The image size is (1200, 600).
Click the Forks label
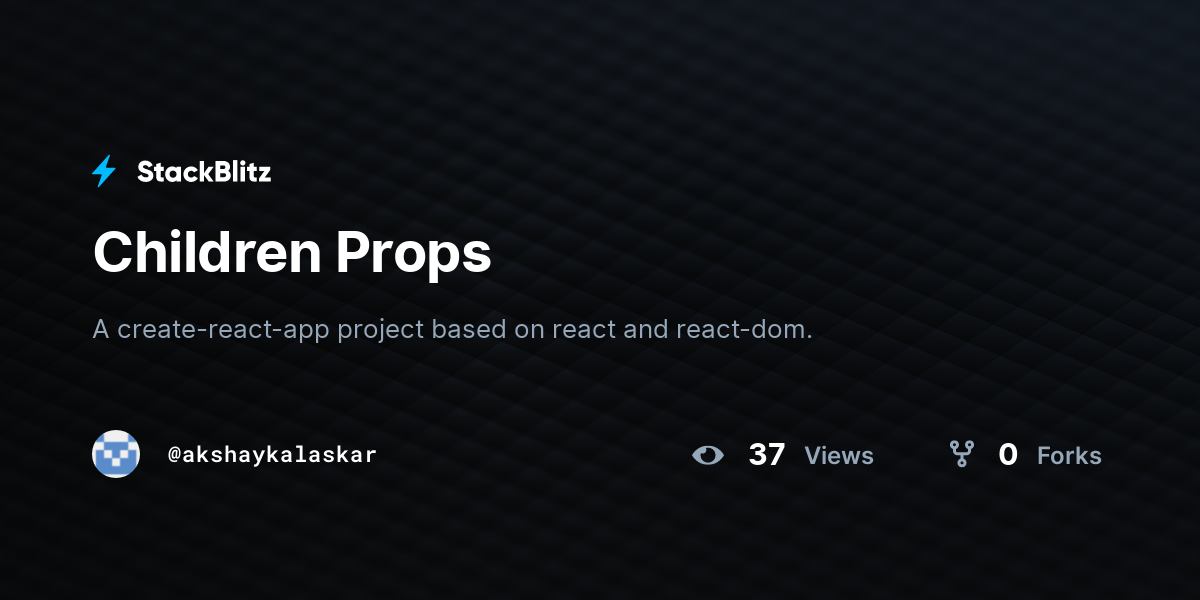pyautogui.click(x=1069, y=456)
